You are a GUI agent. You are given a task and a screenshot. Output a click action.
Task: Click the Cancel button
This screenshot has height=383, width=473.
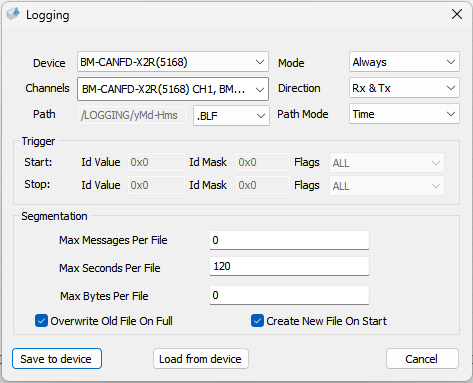click(422, 359)
